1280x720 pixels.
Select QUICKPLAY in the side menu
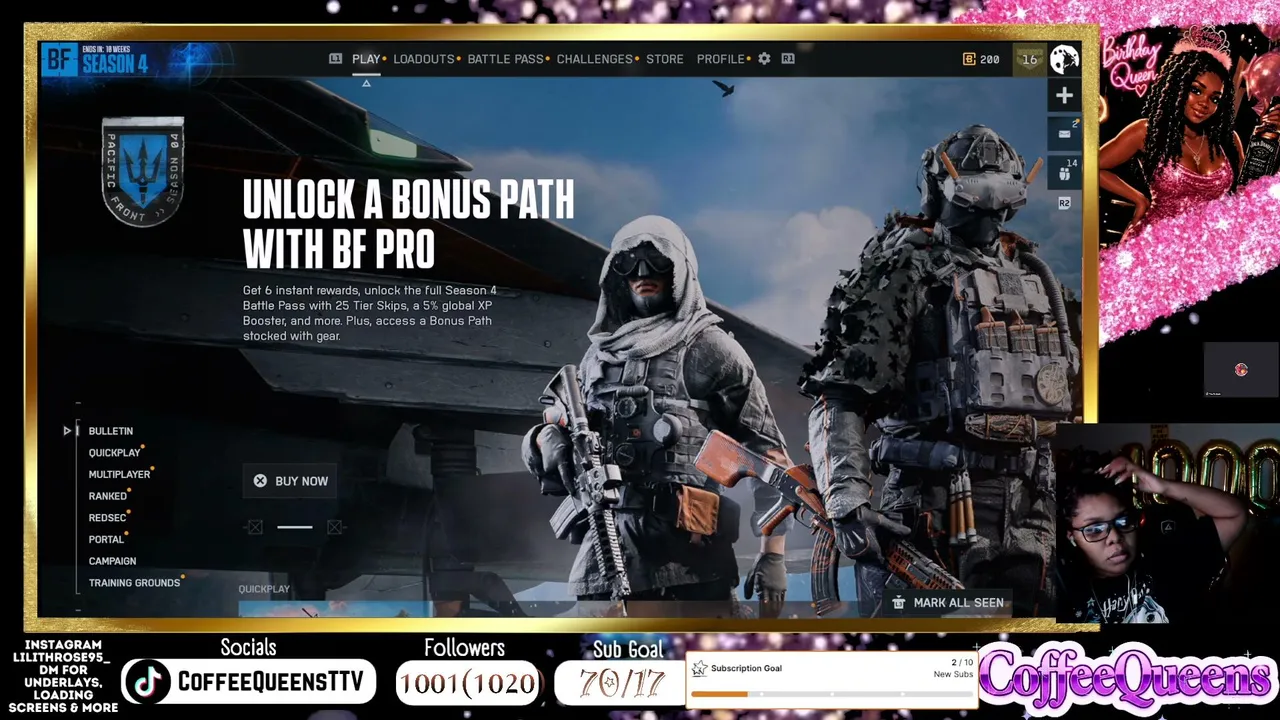[115, 453]
